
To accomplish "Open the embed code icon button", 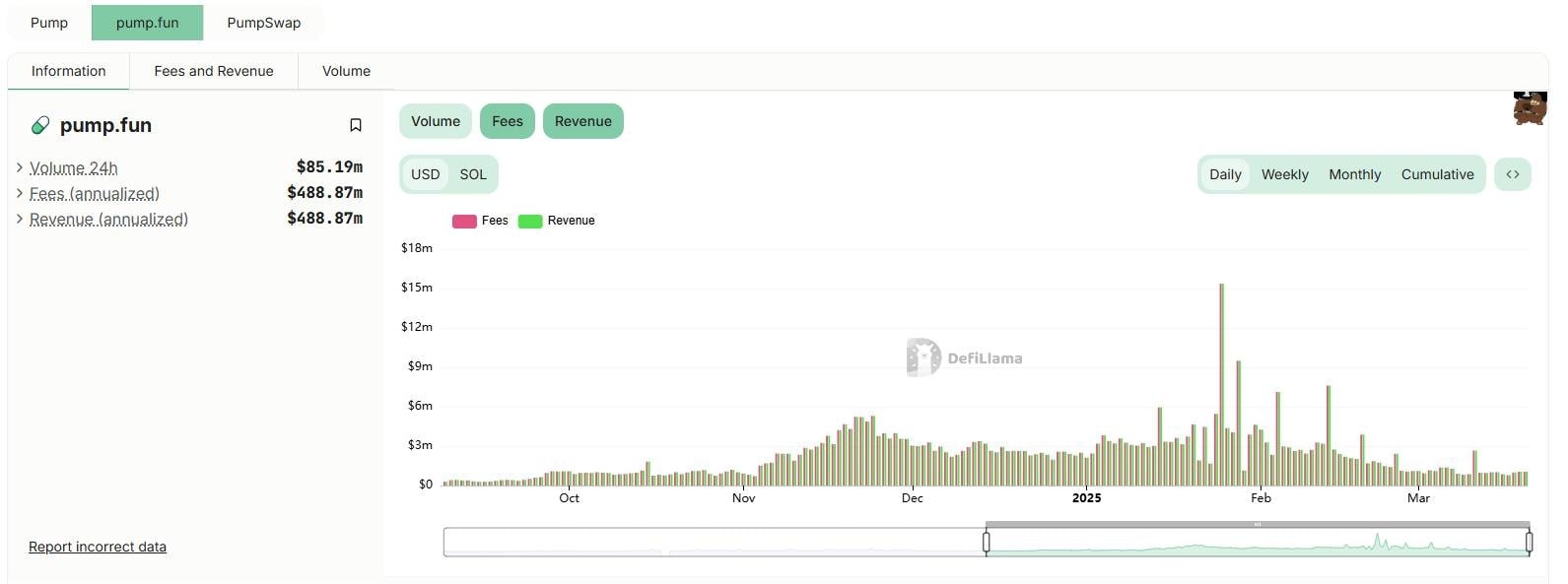I will tap(1513, 174).
